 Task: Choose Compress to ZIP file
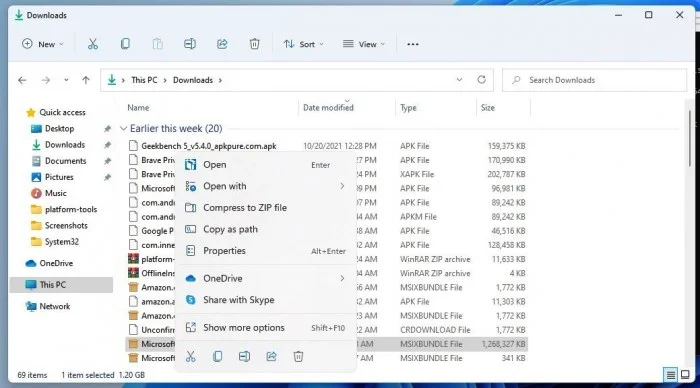pos(266,208)
